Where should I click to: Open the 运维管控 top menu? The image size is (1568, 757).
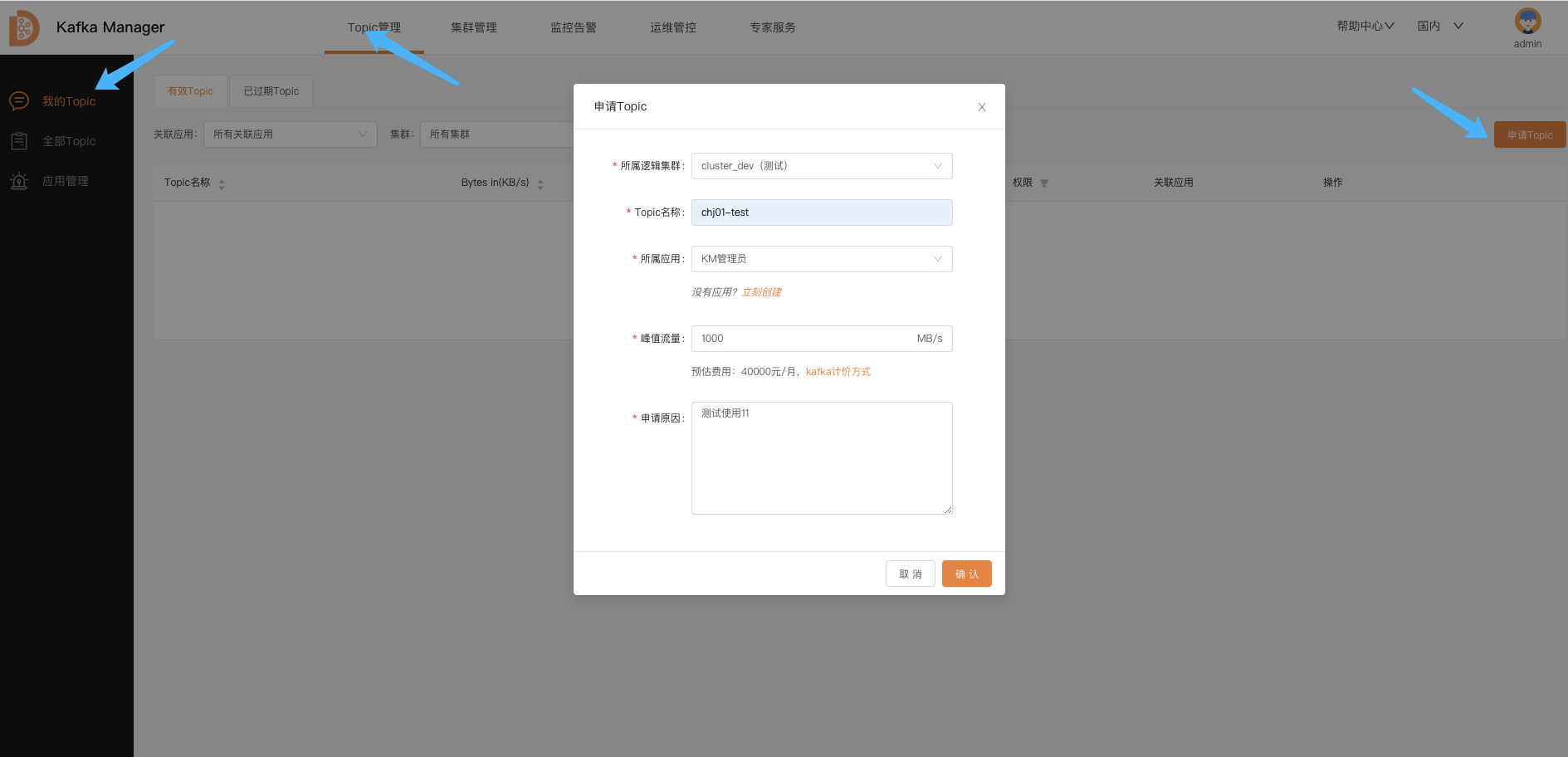tap(673, 27)
